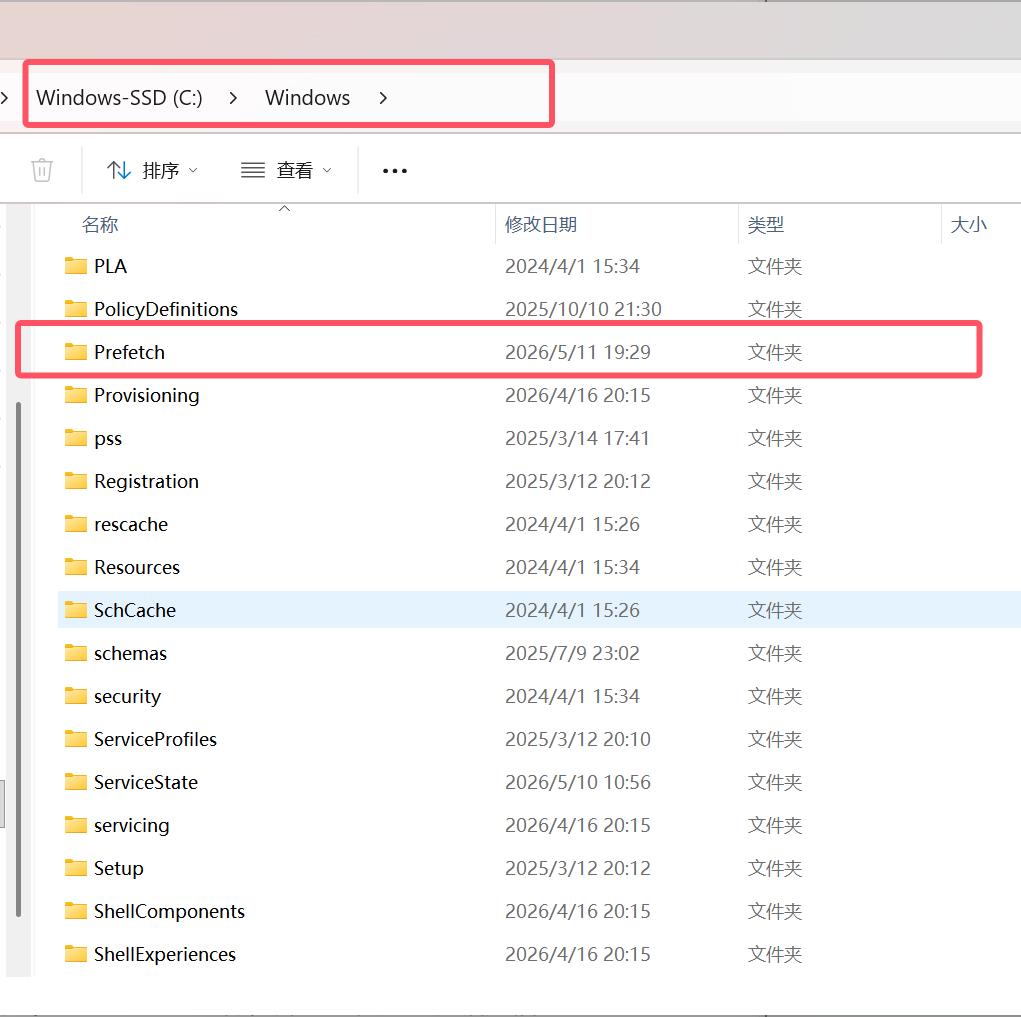
Task: Click the ShellExperiences folder name
Action: pyautogui.click(x=165, y=954)
